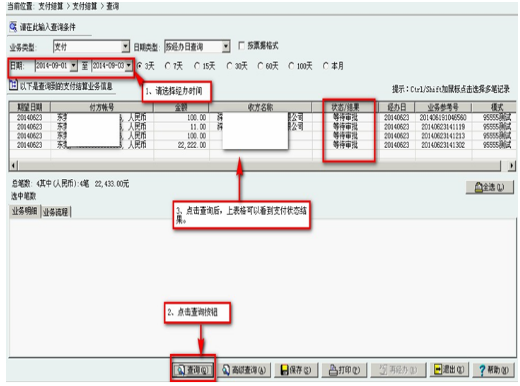Select the row with amount 22,222.00
The width and height of the screenshot is (520, 386).
(262, 145)
